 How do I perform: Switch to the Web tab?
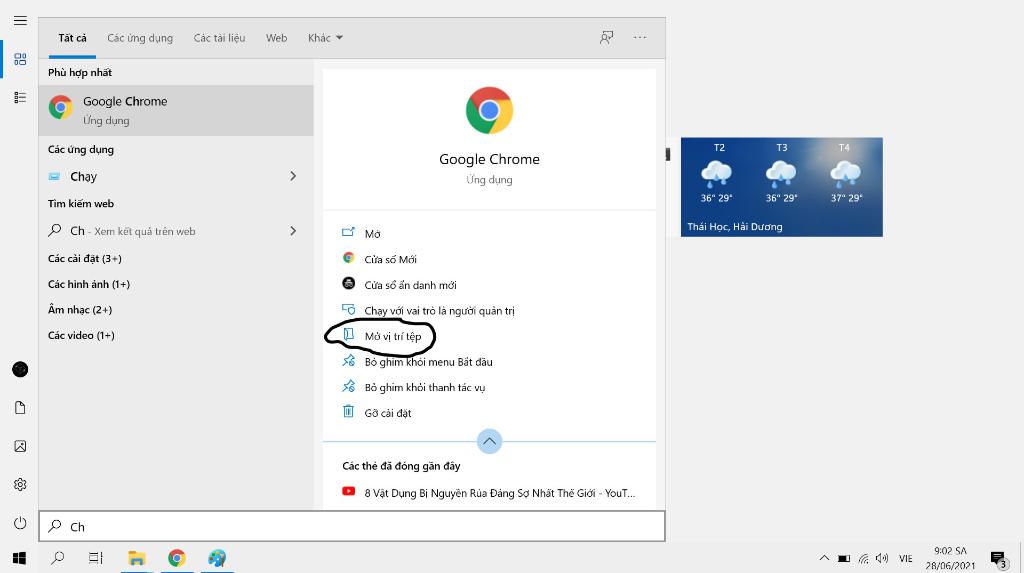point(276,38)
